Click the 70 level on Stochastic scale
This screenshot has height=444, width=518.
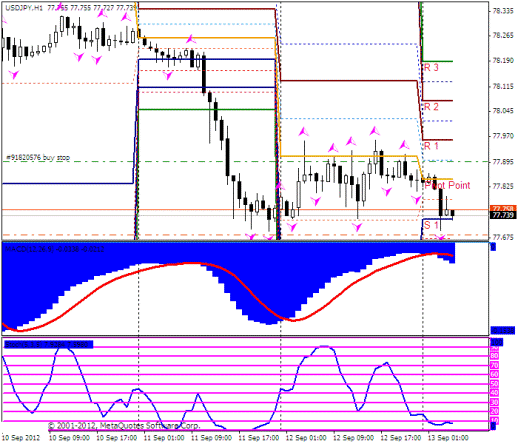[495, 365]
